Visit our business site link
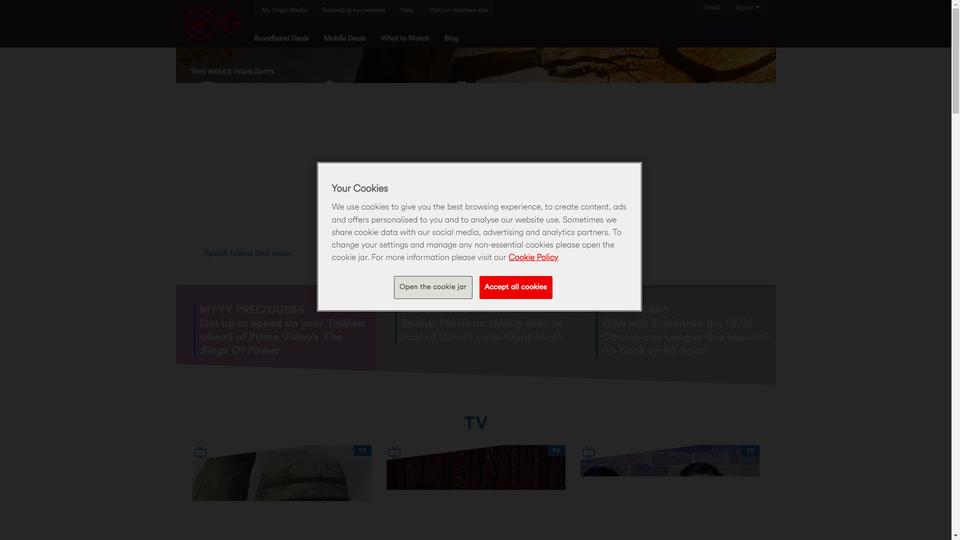 pos(458,10)
